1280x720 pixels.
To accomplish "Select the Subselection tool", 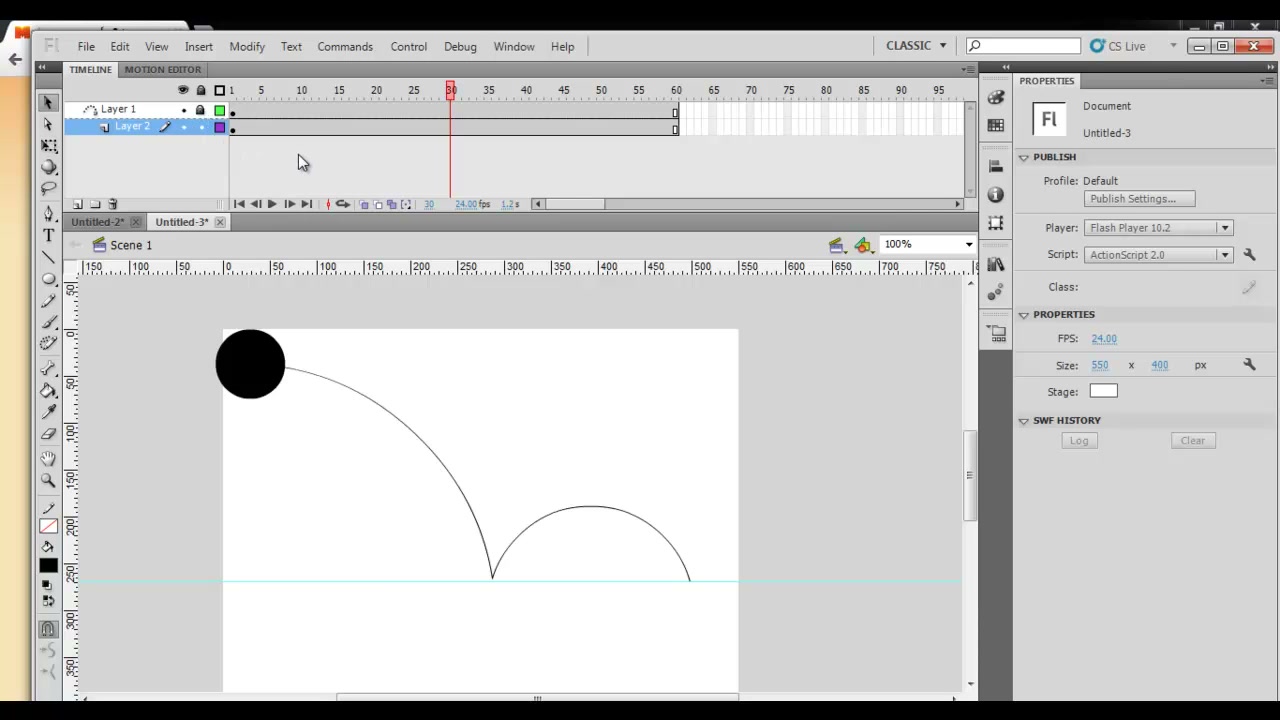I will tap(48, 124).
